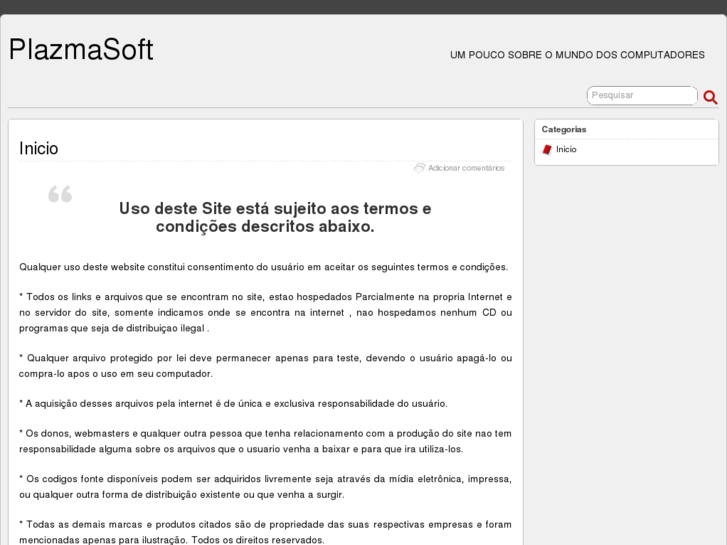Click the Adicionar comentários link

(466, 168)
